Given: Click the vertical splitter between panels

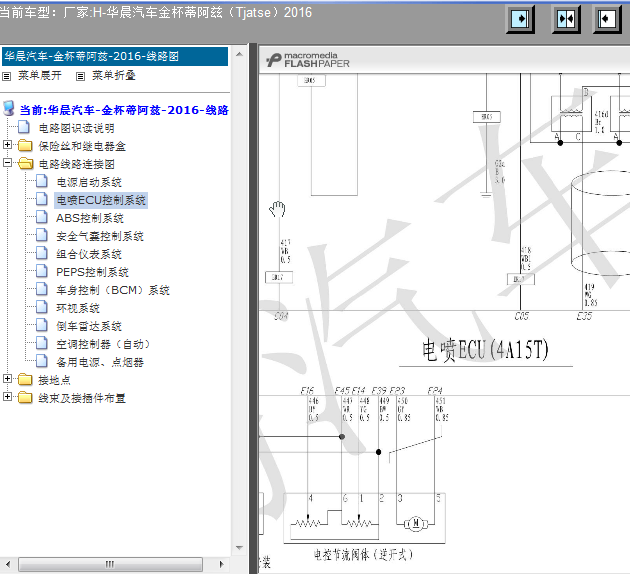Looking at the screenshot, I should point(253,308).
